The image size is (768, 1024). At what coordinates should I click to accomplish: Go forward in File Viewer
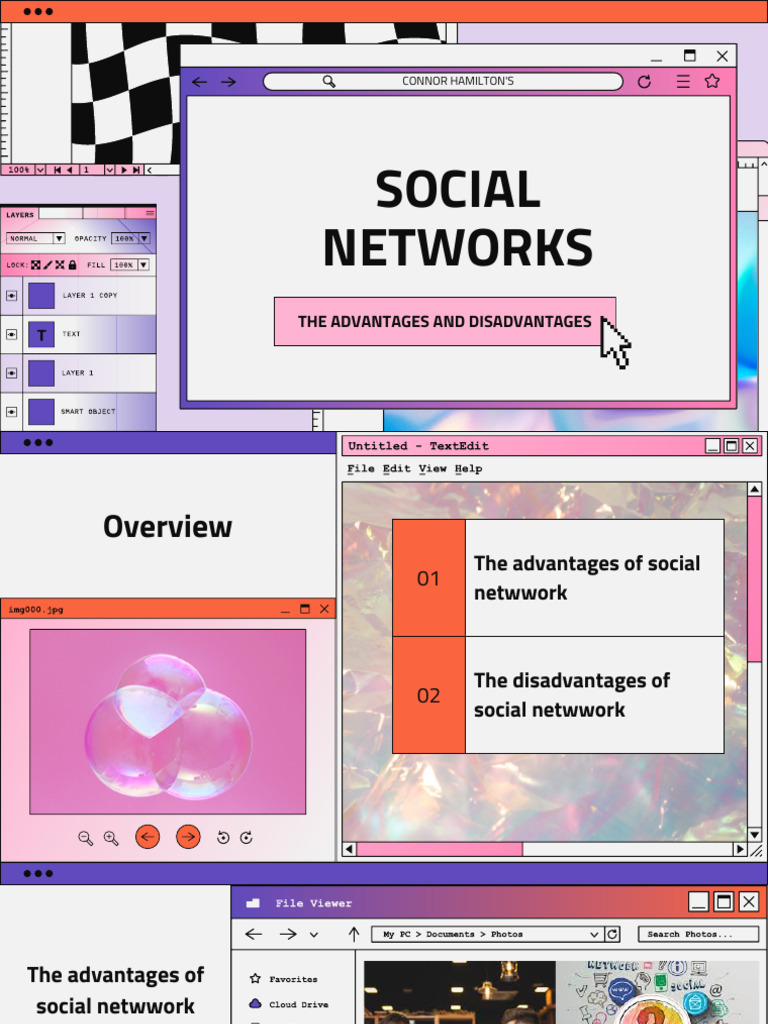tap(288, 934)
